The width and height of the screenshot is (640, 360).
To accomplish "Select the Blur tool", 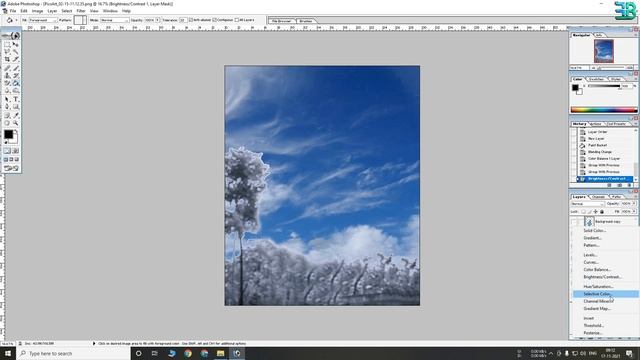I will (7, 91).
